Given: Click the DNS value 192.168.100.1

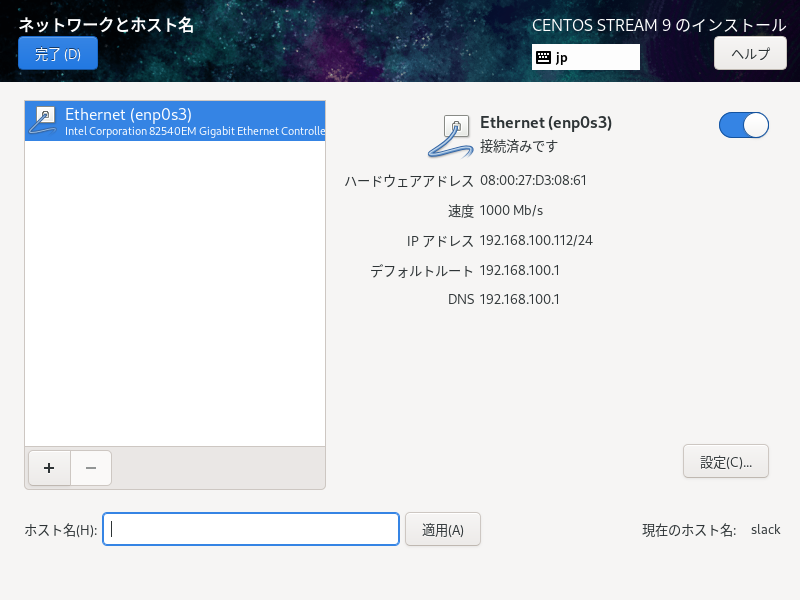Looking at the screenshot, I should pos(519,299).
